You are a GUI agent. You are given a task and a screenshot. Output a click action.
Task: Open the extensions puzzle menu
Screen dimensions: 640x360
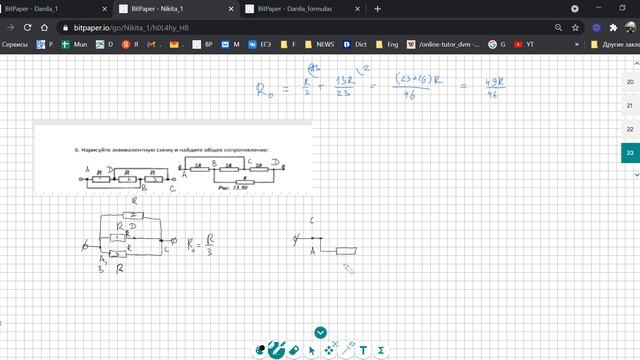(613, 27)
